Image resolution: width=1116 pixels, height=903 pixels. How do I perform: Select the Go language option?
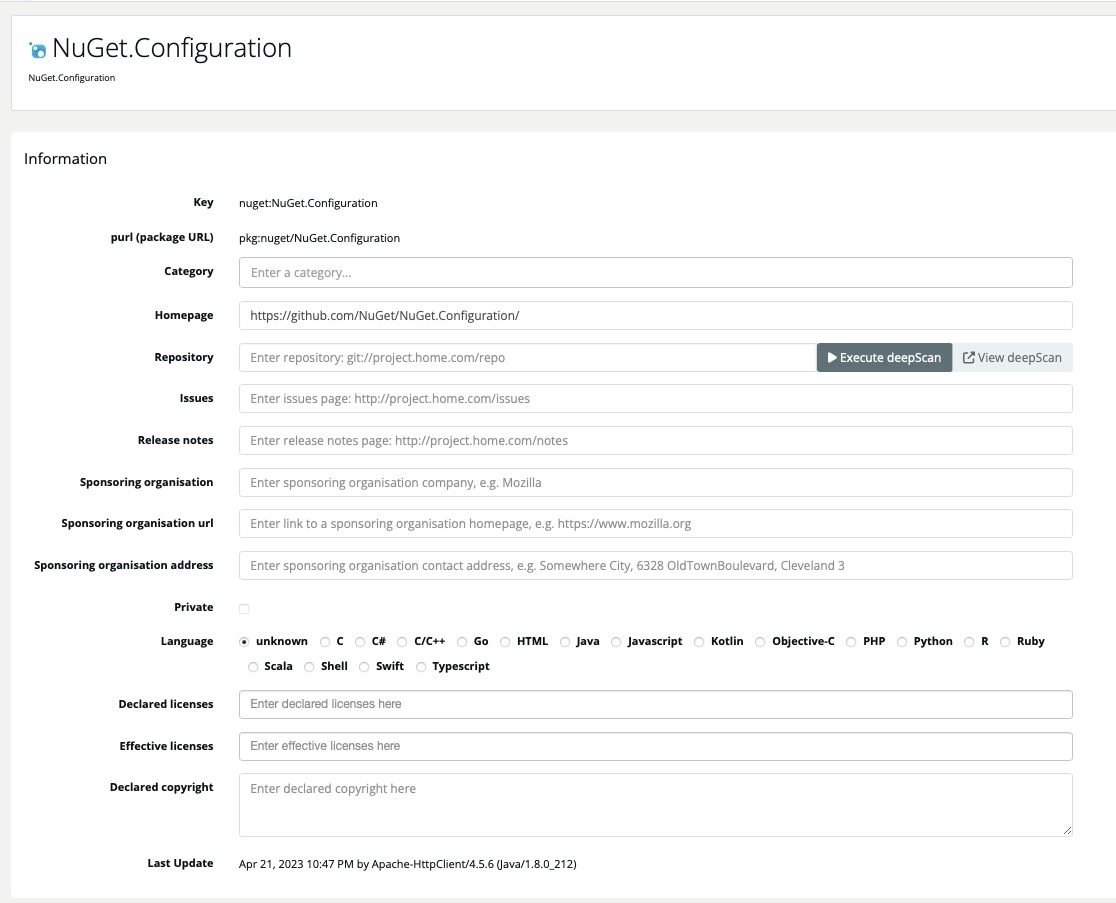point(462,642)
